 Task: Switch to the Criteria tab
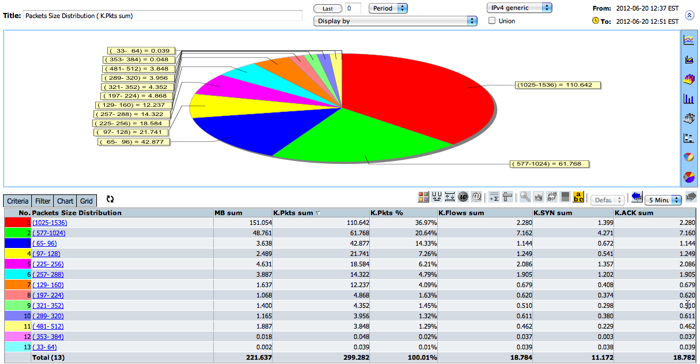tap(17, 201)
